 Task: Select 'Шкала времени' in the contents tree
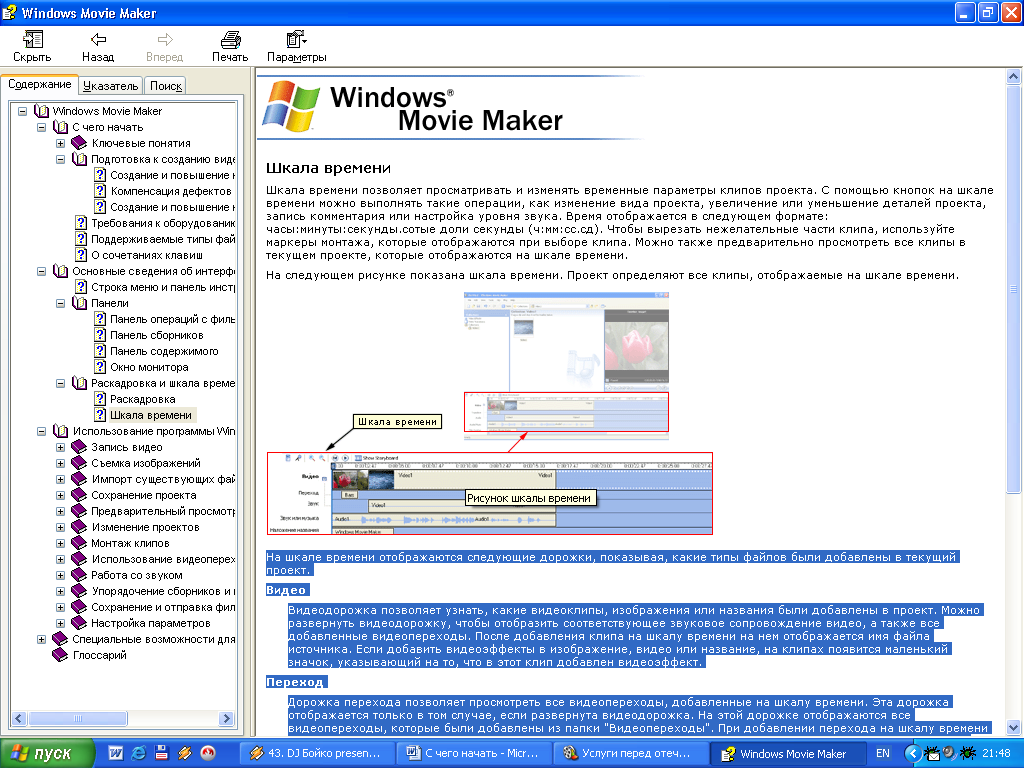[151, 415]
